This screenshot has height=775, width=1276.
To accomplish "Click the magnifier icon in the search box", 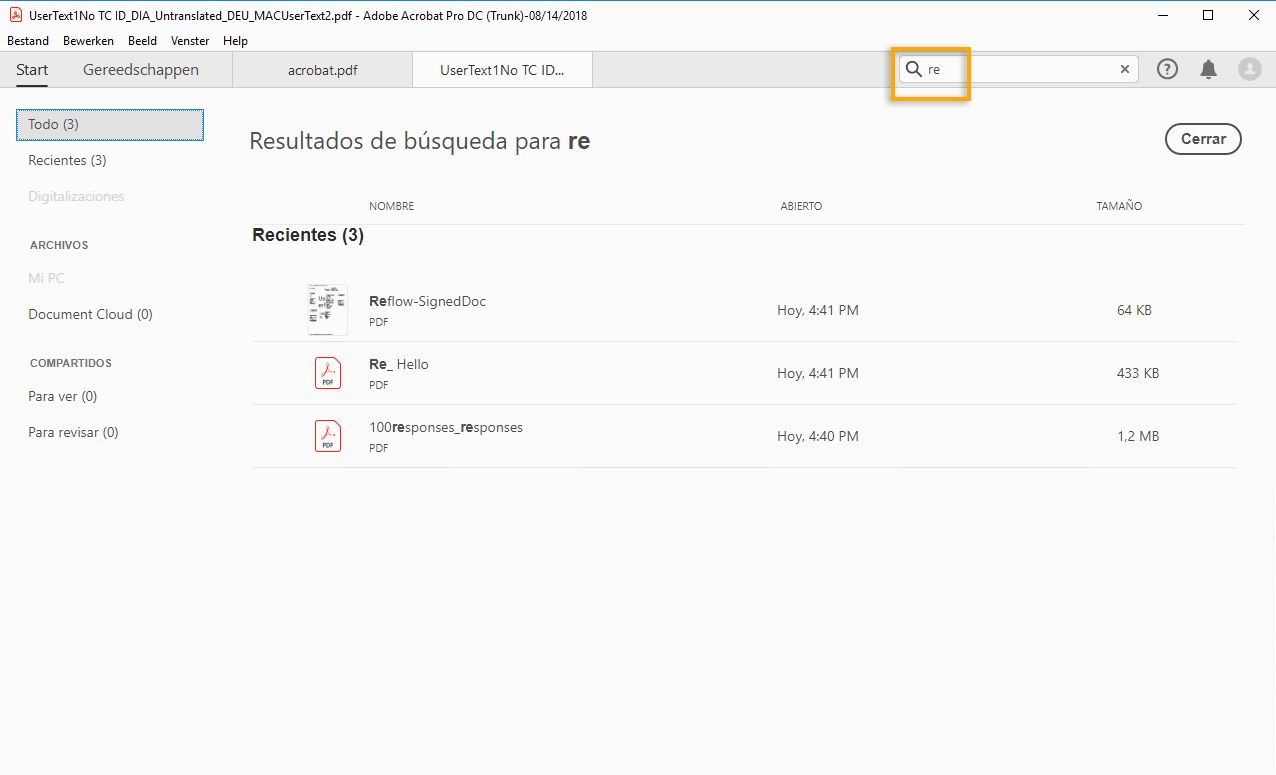I will coord(913,69).
